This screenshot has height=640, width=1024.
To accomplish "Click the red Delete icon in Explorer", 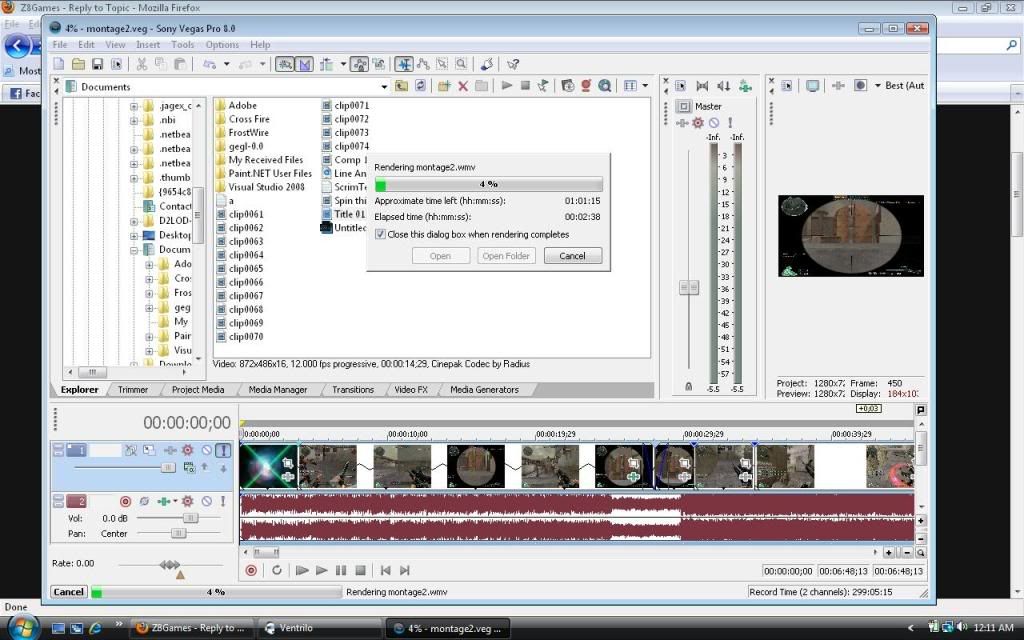I will [x=463, y=86].
